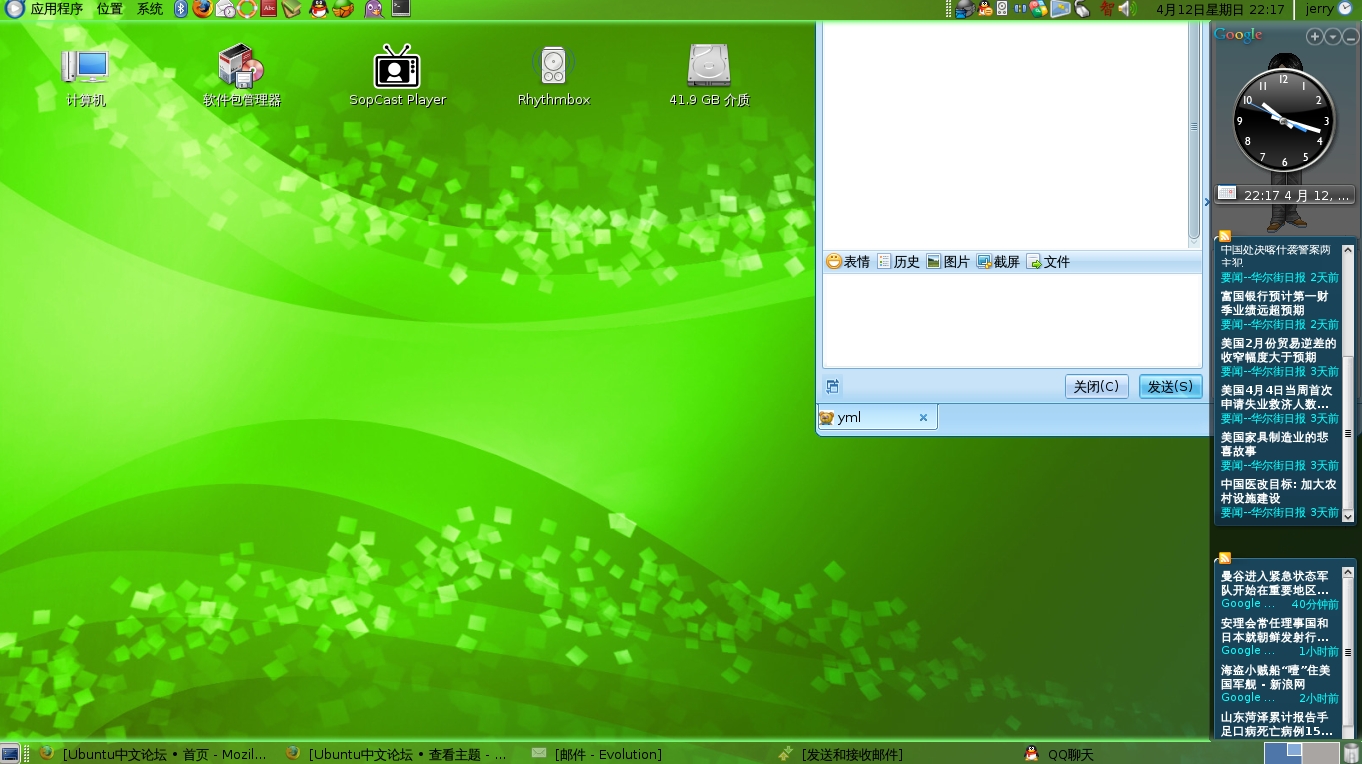1362x764 pixels.
Task: Launch QQ penguin from top panel
Action: [x=319, y=9]
